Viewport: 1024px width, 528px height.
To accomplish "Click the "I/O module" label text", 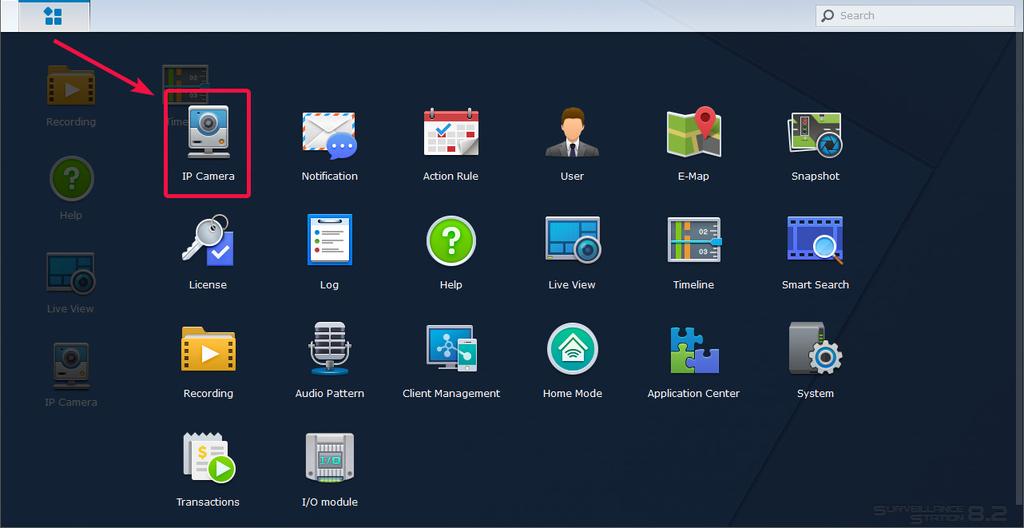I will [x=329, y=502].
